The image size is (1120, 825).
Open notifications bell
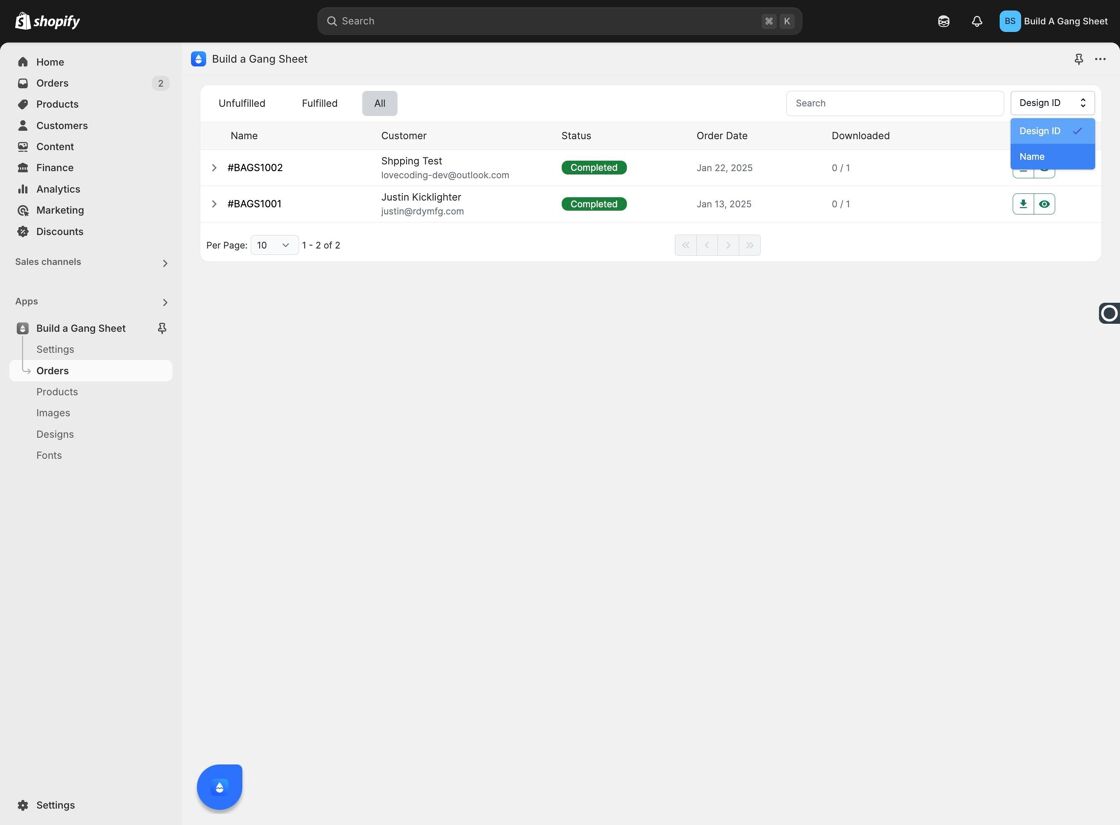point(976,21)
